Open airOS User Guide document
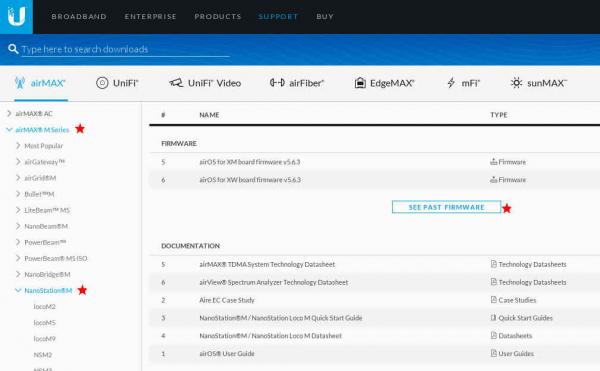This screenshot has width=600, height=371. click(227, 353)
